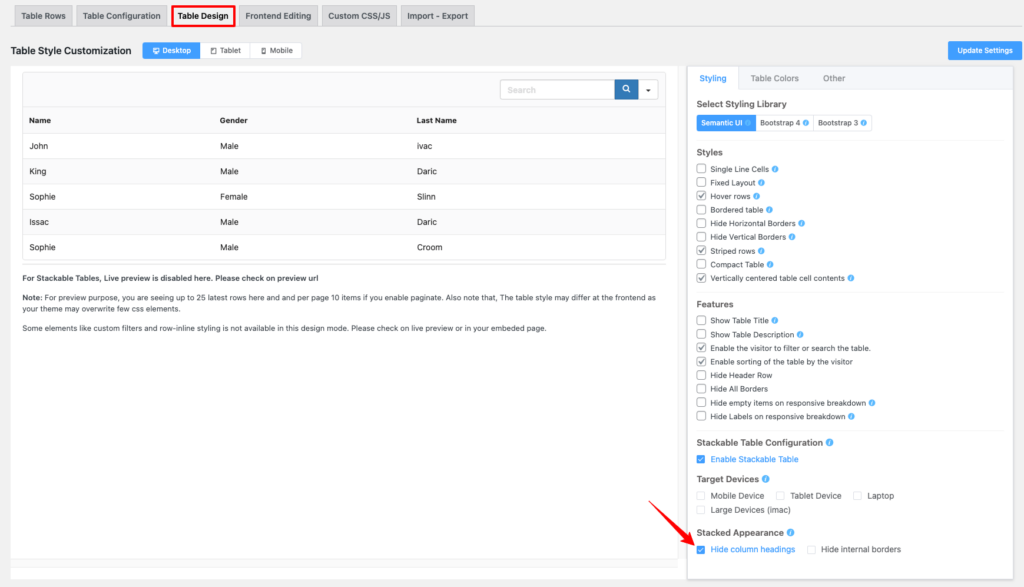The width and height of the screenshot is (1024, 587).
Task: Click info icon on Bootstrap 3 button
Action: click(864, 123)
